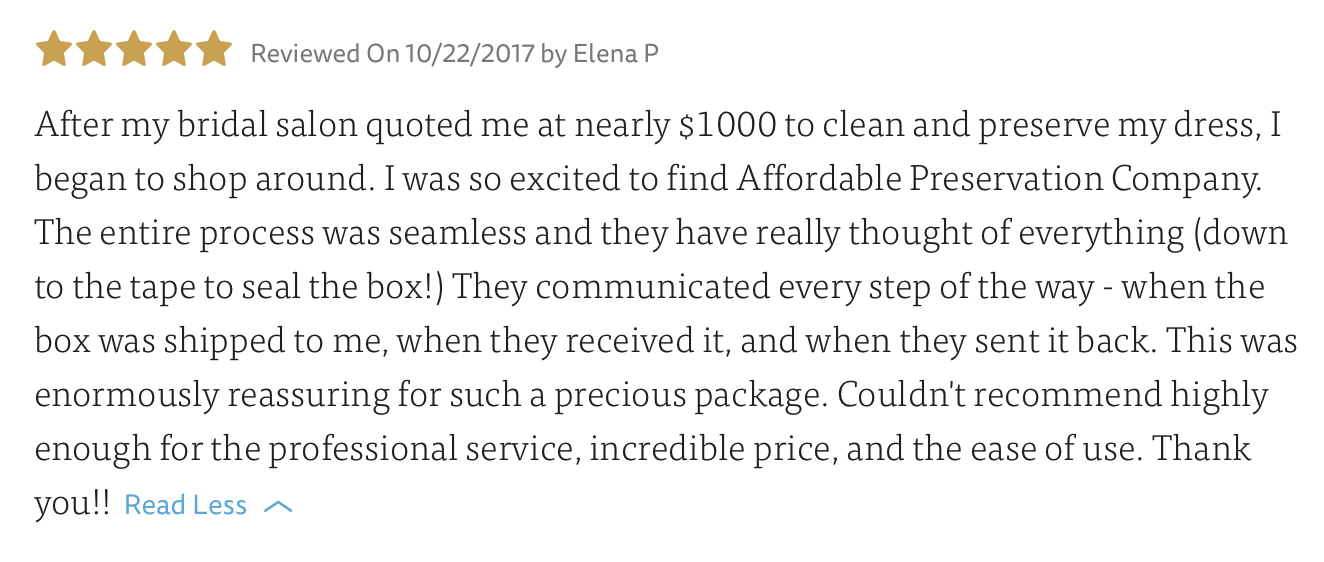Collapse review using the up chevron
Screen dimensions: 1324x562
(x=278, y=506)
